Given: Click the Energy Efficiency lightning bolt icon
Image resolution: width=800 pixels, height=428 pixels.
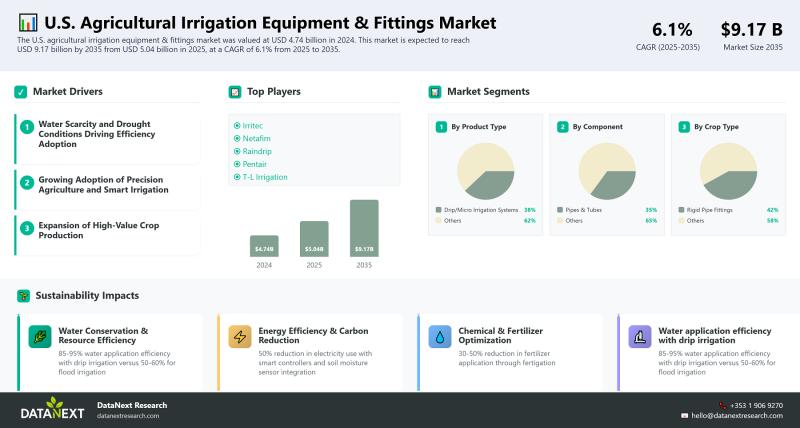Looking at the screenshot, I should 240,337.
